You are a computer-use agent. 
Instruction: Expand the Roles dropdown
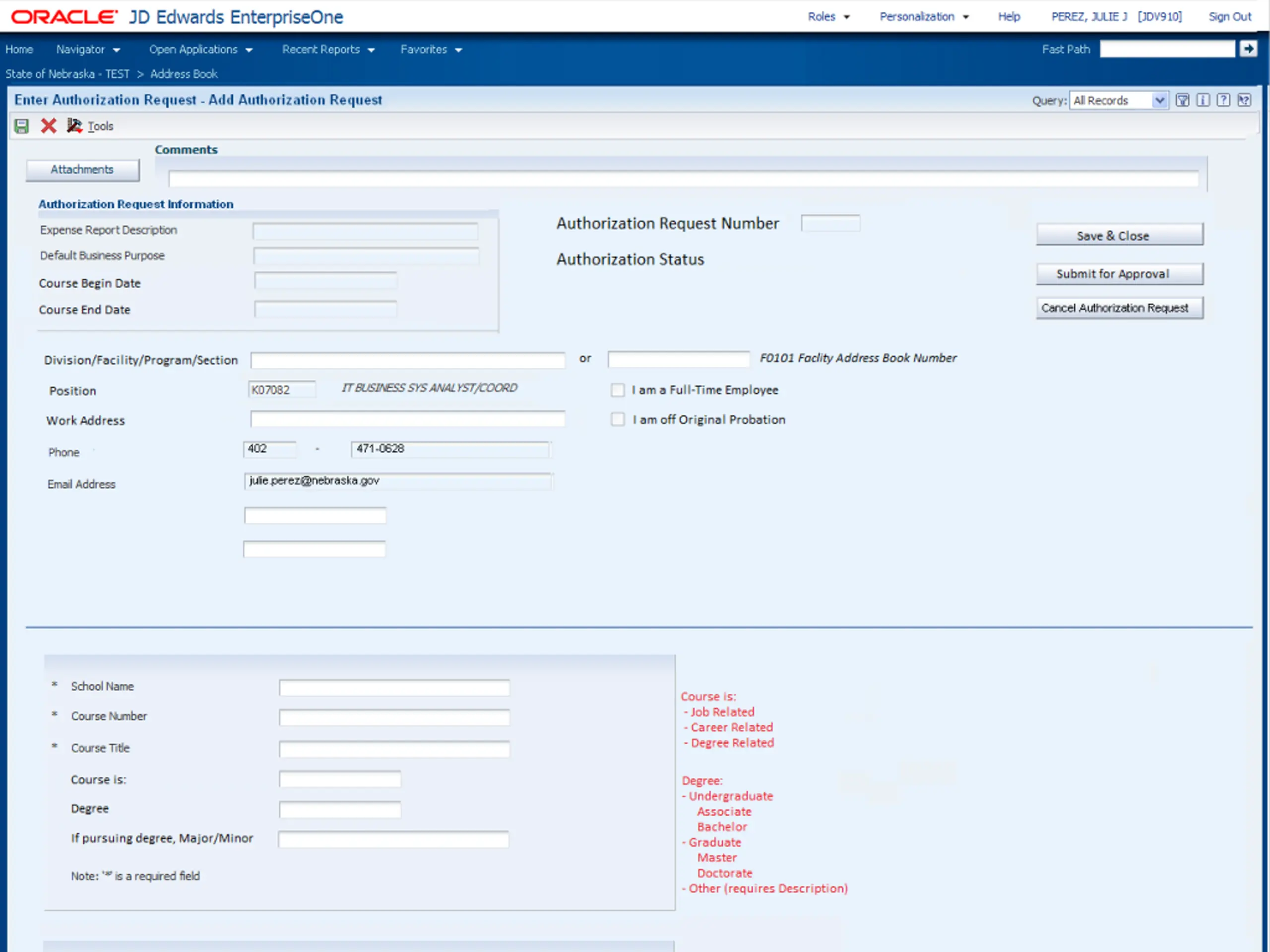click(828, 17)
